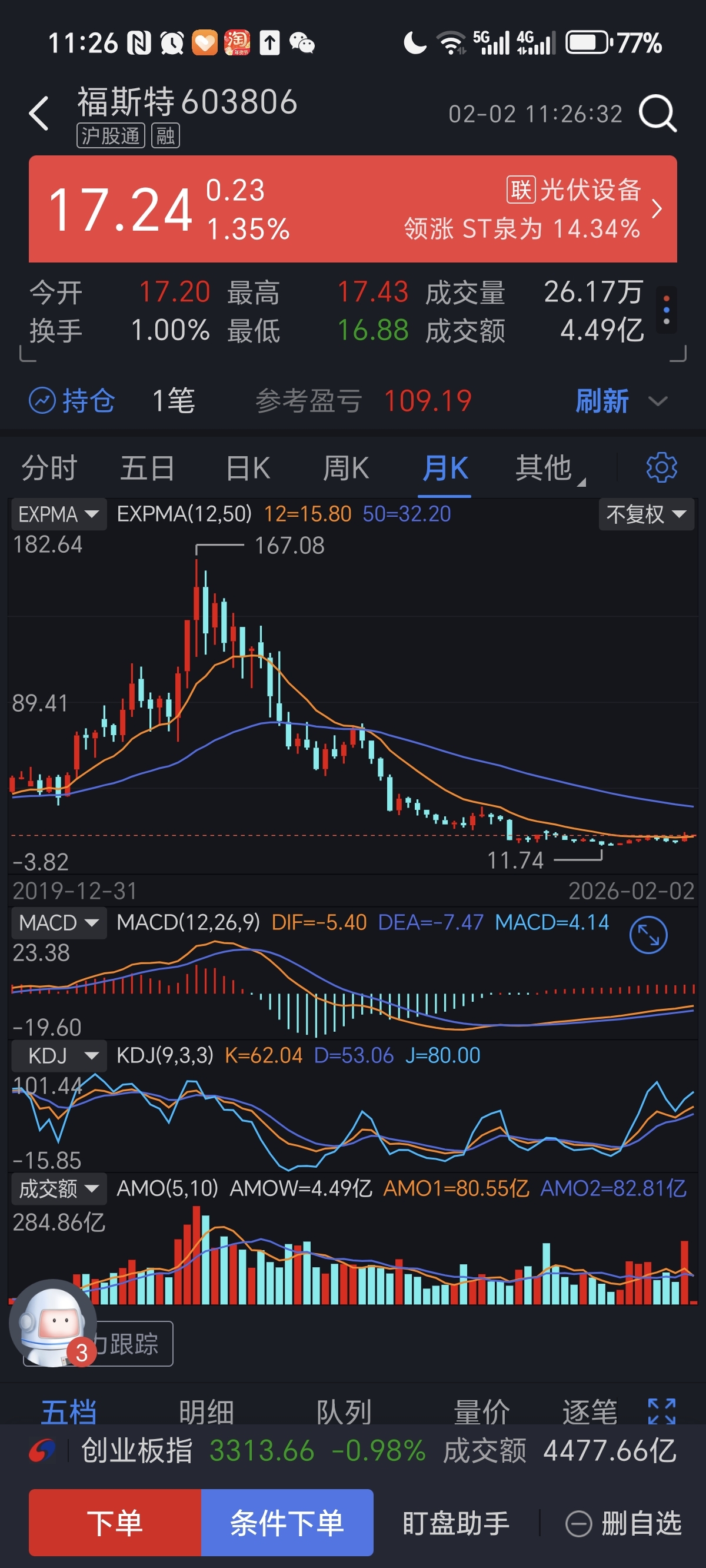Tap the 沪股通 tag badge
The width and height of the screenshot is (706, 1568).
[111, 136]
